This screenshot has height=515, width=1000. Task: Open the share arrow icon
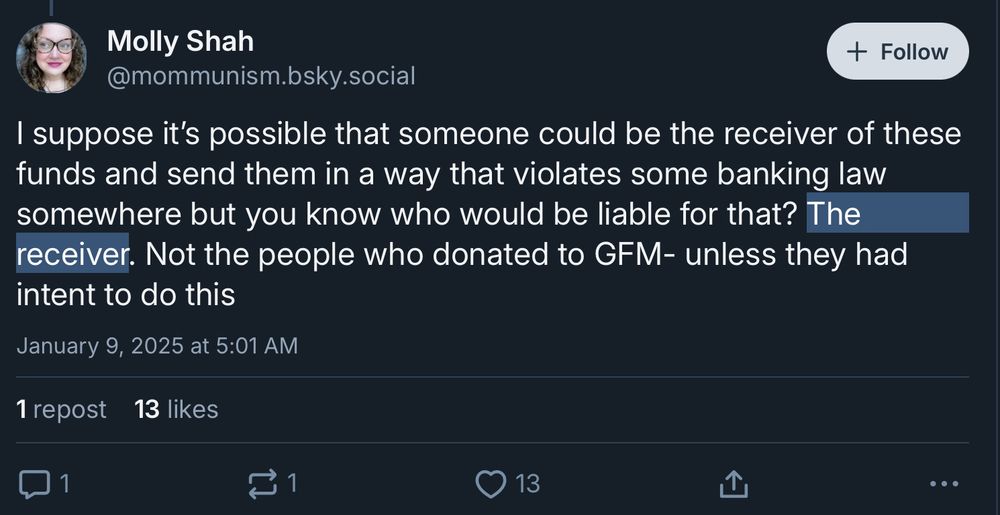point(732,484)
